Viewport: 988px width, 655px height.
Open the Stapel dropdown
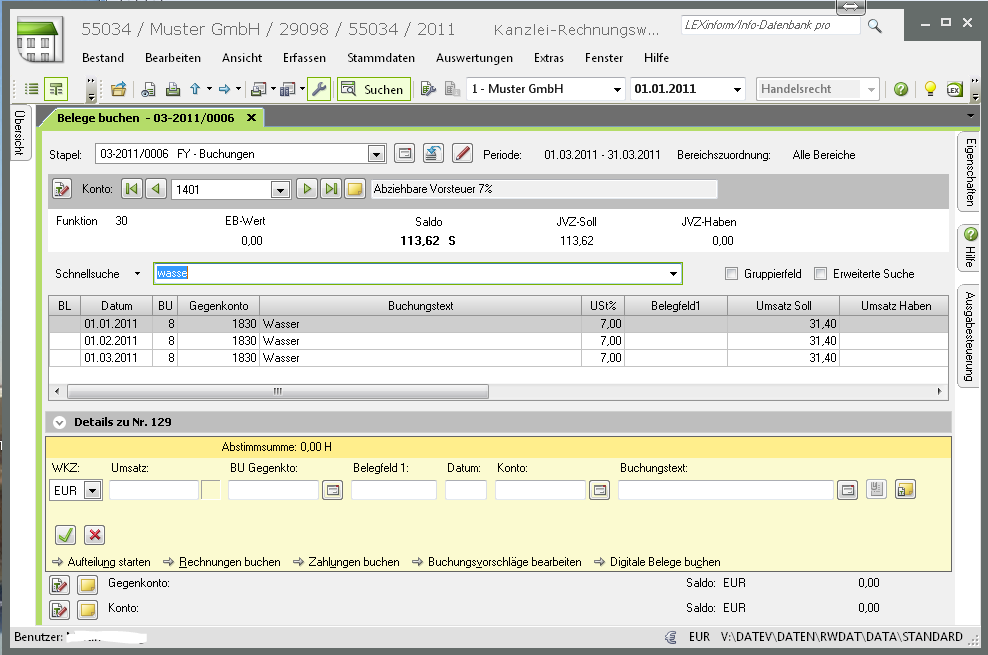pyautogui.click(x=376, y=154)
